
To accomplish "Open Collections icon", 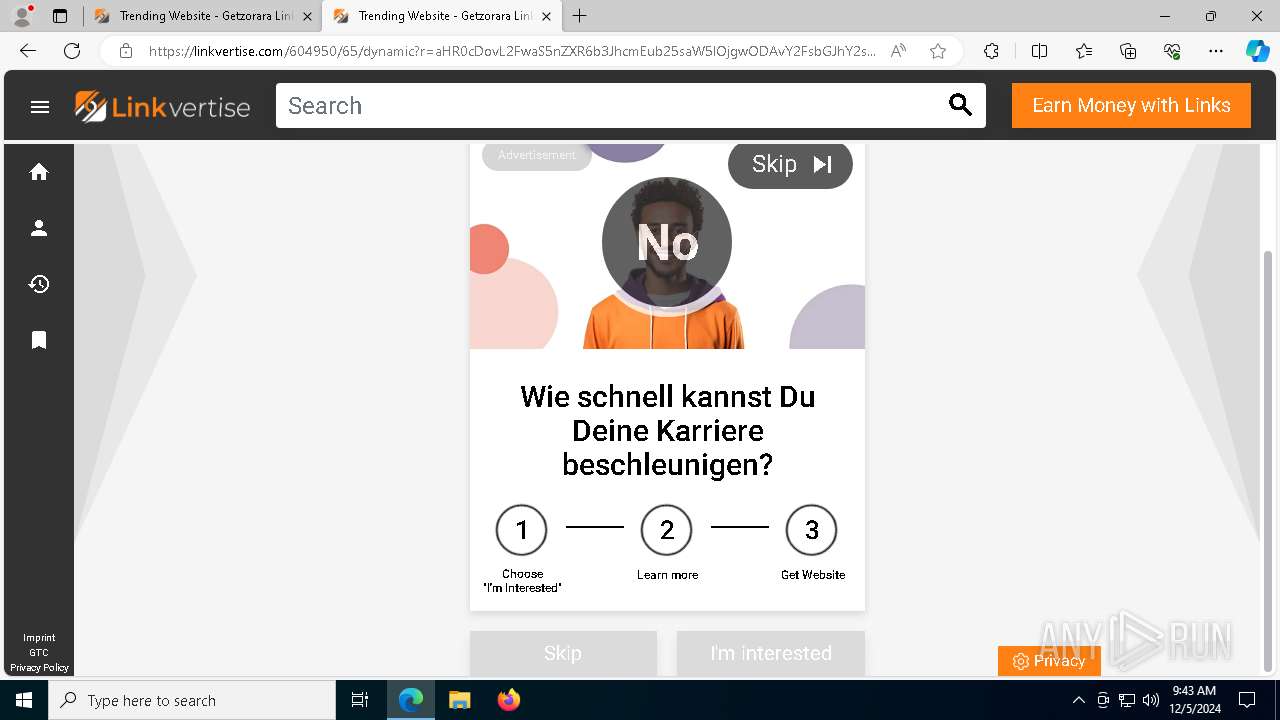I will pos(1128,51).
